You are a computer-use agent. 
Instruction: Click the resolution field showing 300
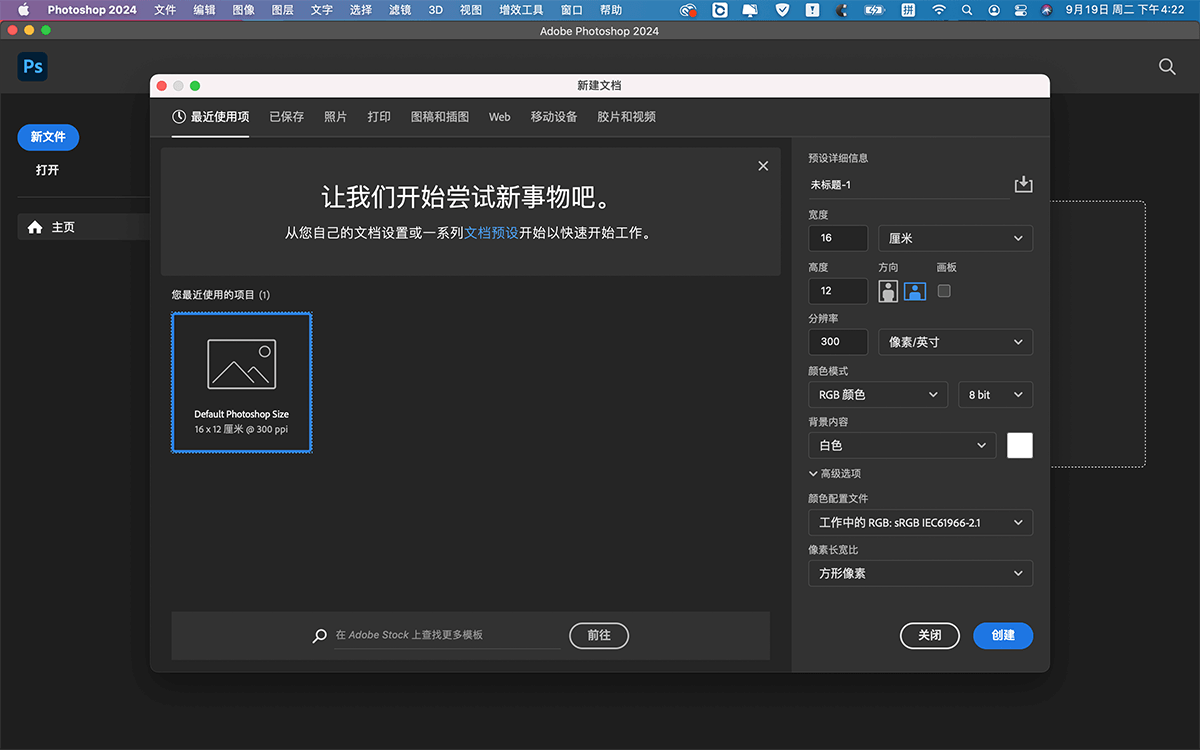tap(838, 342)
